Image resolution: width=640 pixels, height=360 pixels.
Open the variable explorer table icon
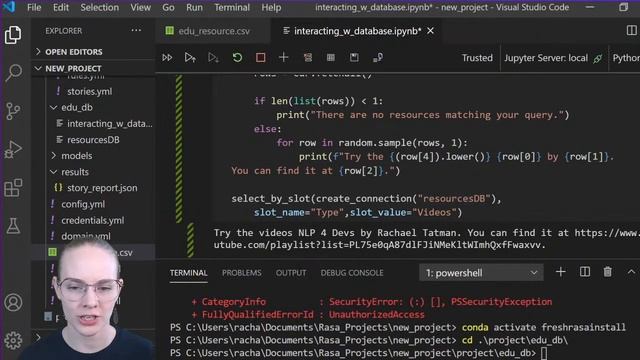(331, 58)
